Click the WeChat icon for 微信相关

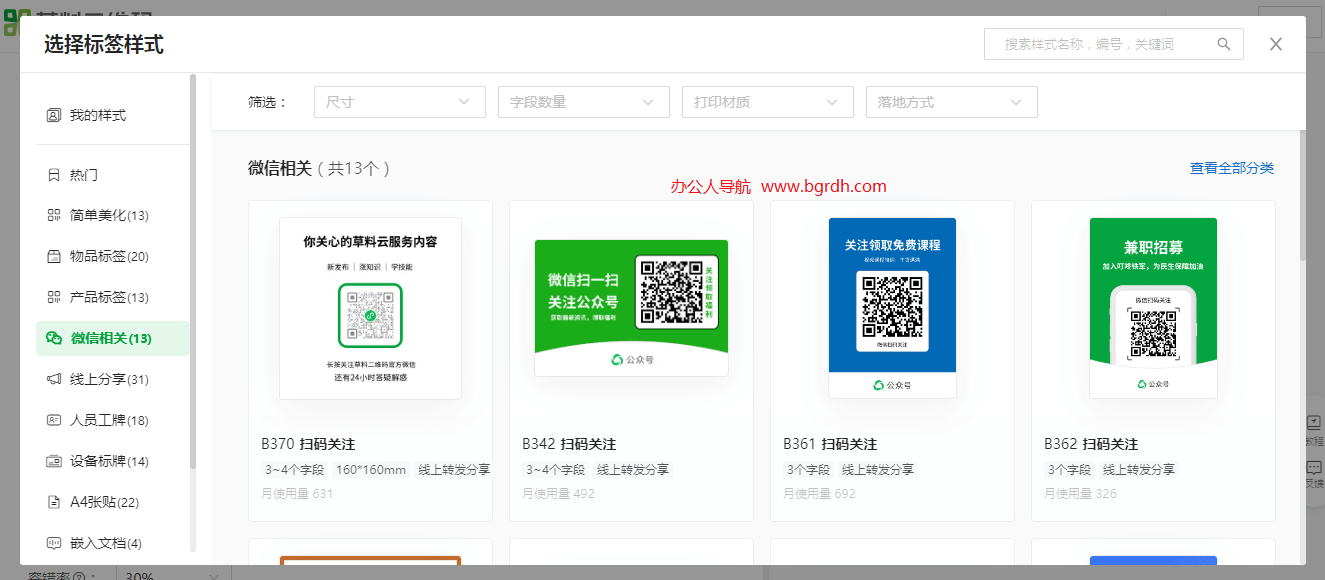pyautogui.click(x=54, y=338)
